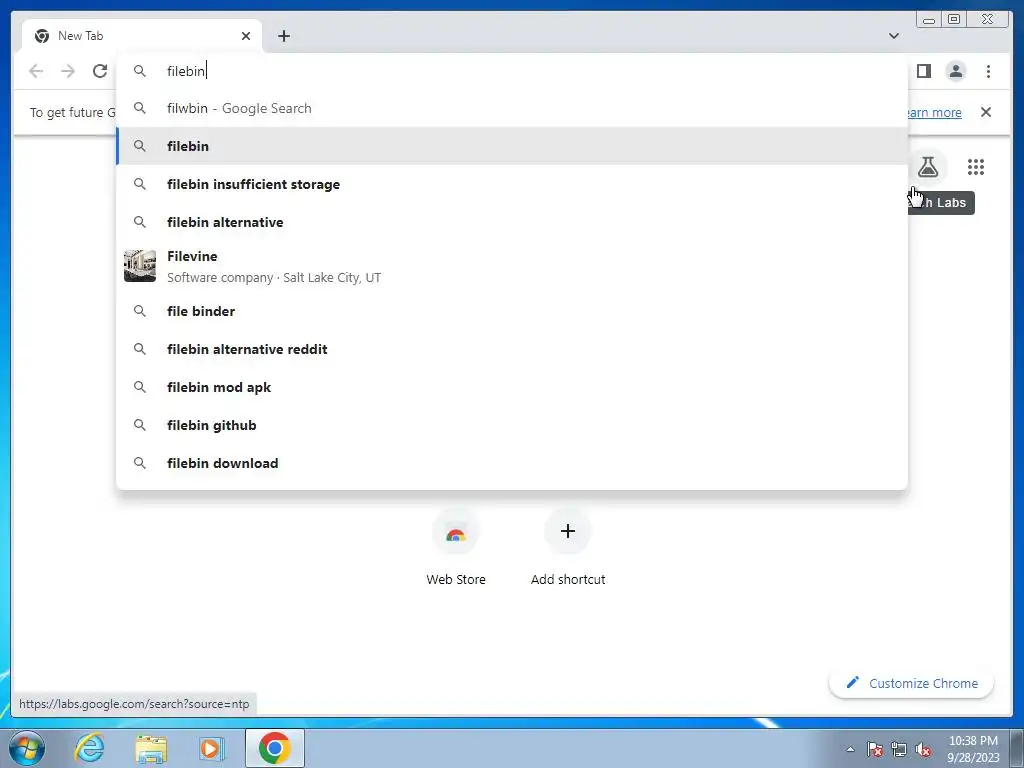Choose the file binder suggestion
The image size is (1024, 768).
click(512, 312)
